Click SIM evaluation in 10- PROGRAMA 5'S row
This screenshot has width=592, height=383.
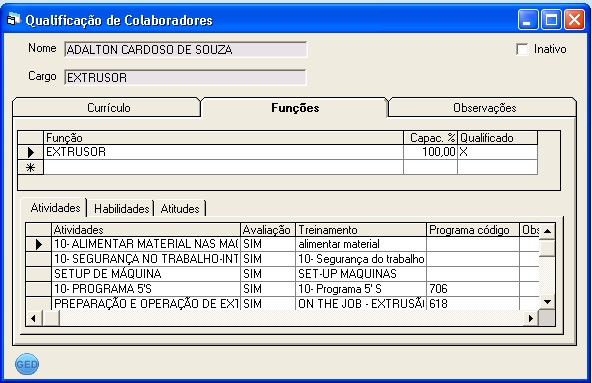pos(268,289)
